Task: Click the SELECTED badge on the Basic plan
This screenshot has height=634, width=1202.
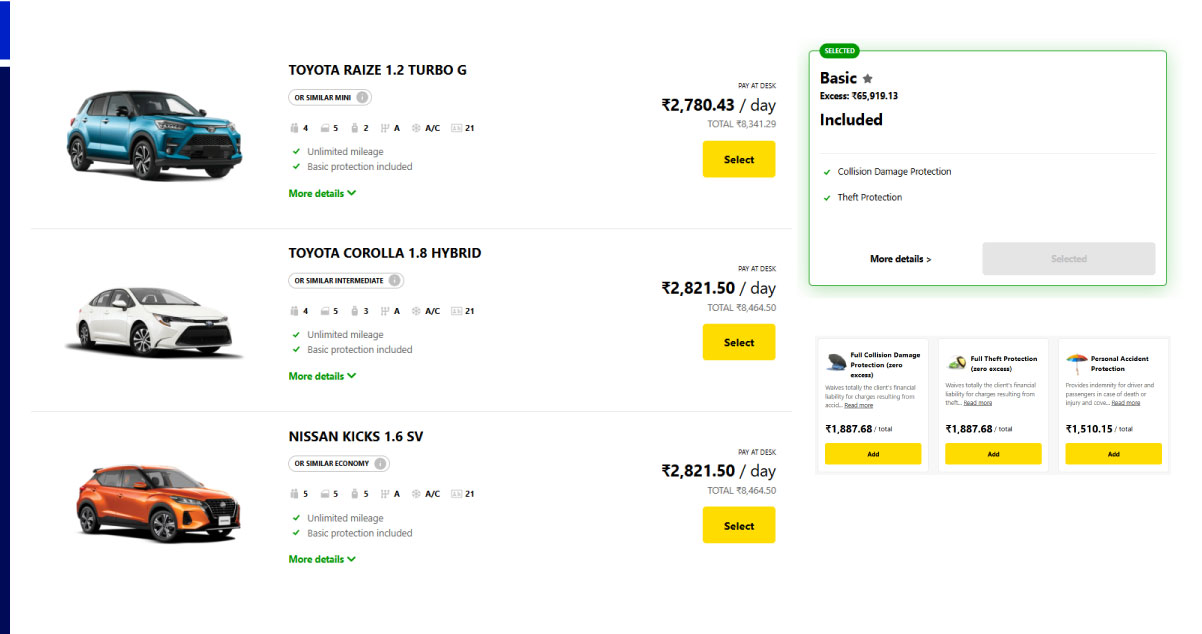Action: click(839, 51)
